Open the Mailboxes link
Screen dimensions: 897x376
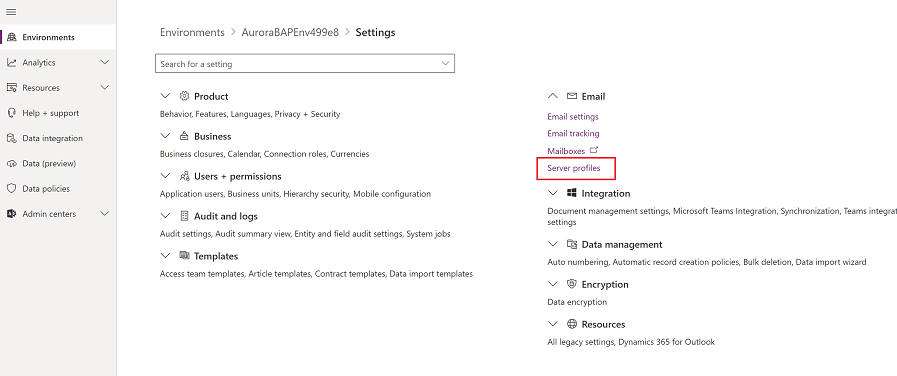point(566,151)
